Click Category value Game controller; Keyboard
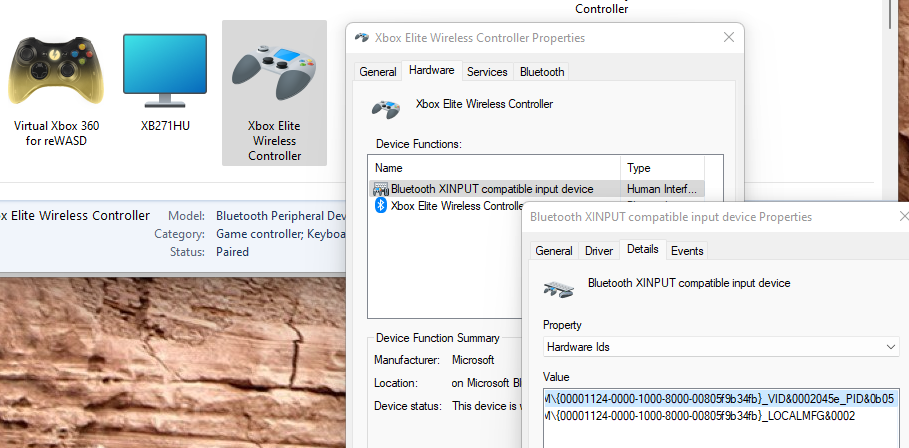 [281, 234]
